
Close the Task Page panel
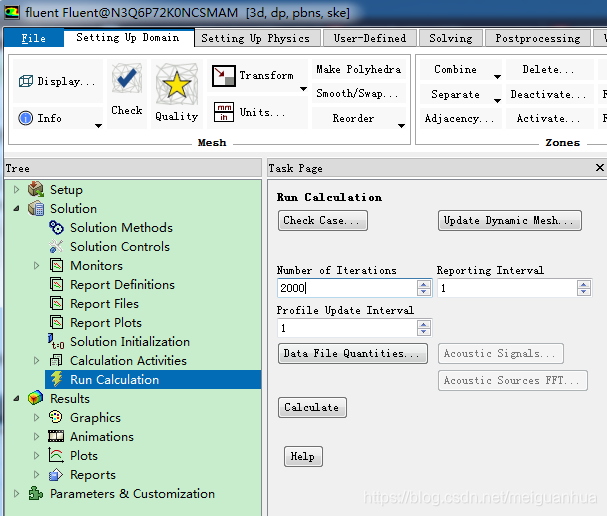click(599, 168)
